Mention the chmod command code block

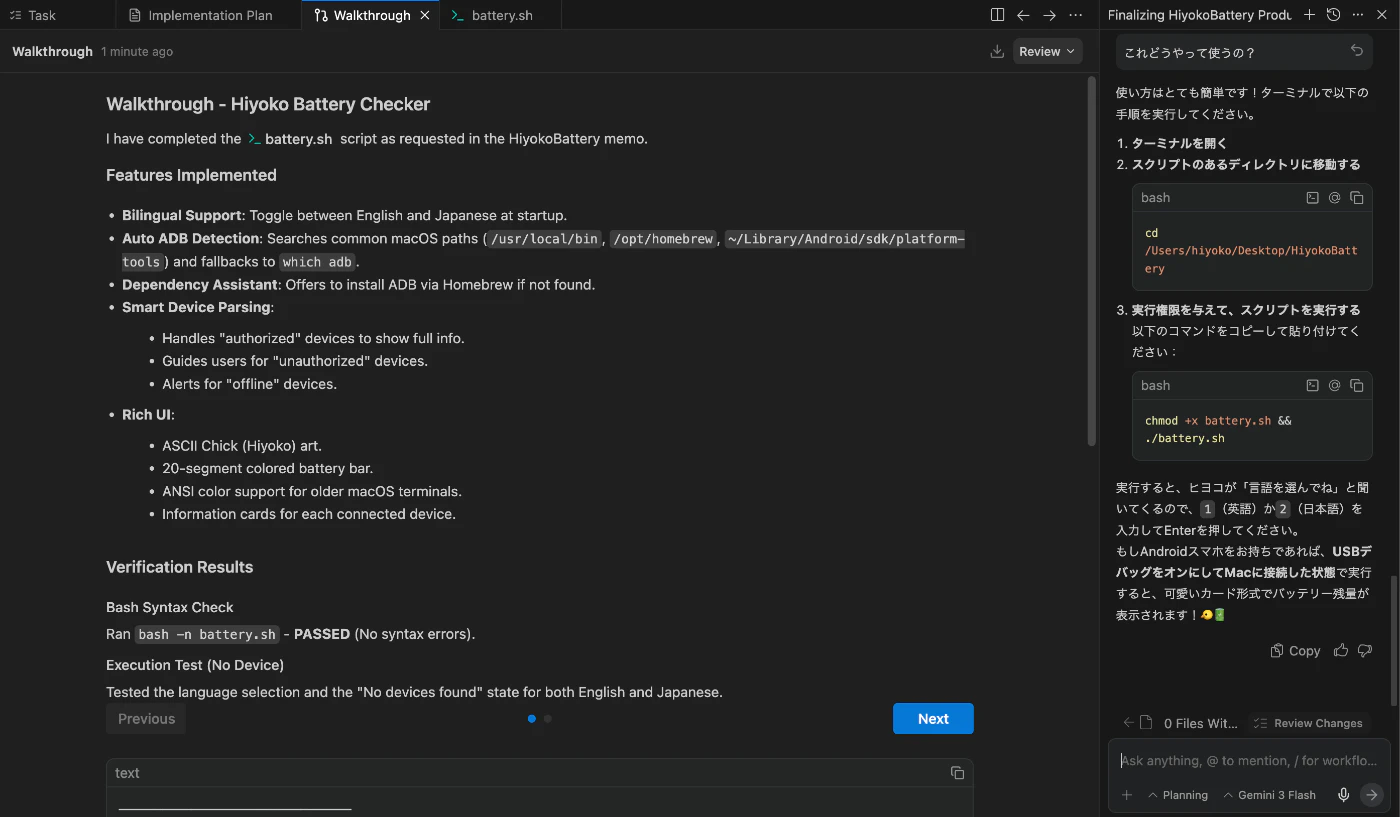pos(1334,385)
